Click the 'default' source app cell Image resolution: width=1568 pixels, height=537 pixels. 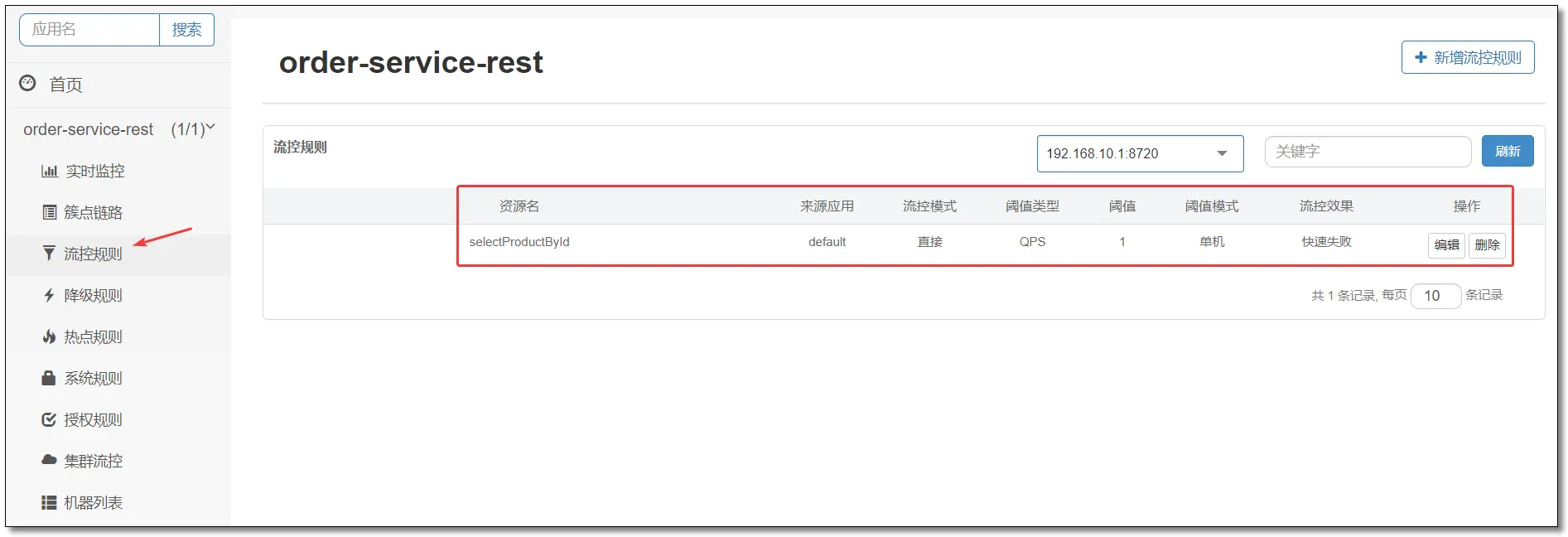827,242
